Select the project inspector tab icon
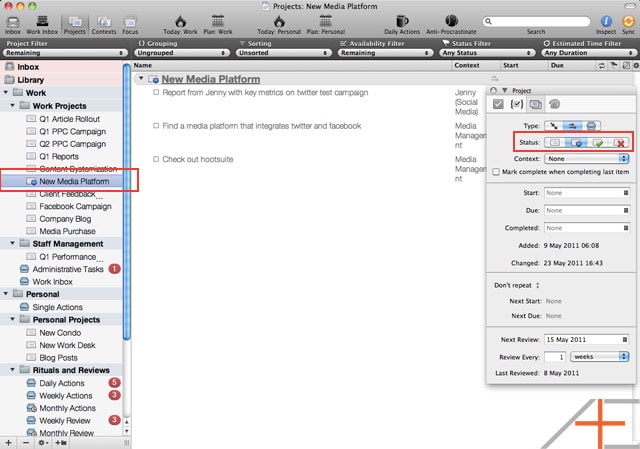The width and height of the screenshot is (640, 449). point(536,104)
